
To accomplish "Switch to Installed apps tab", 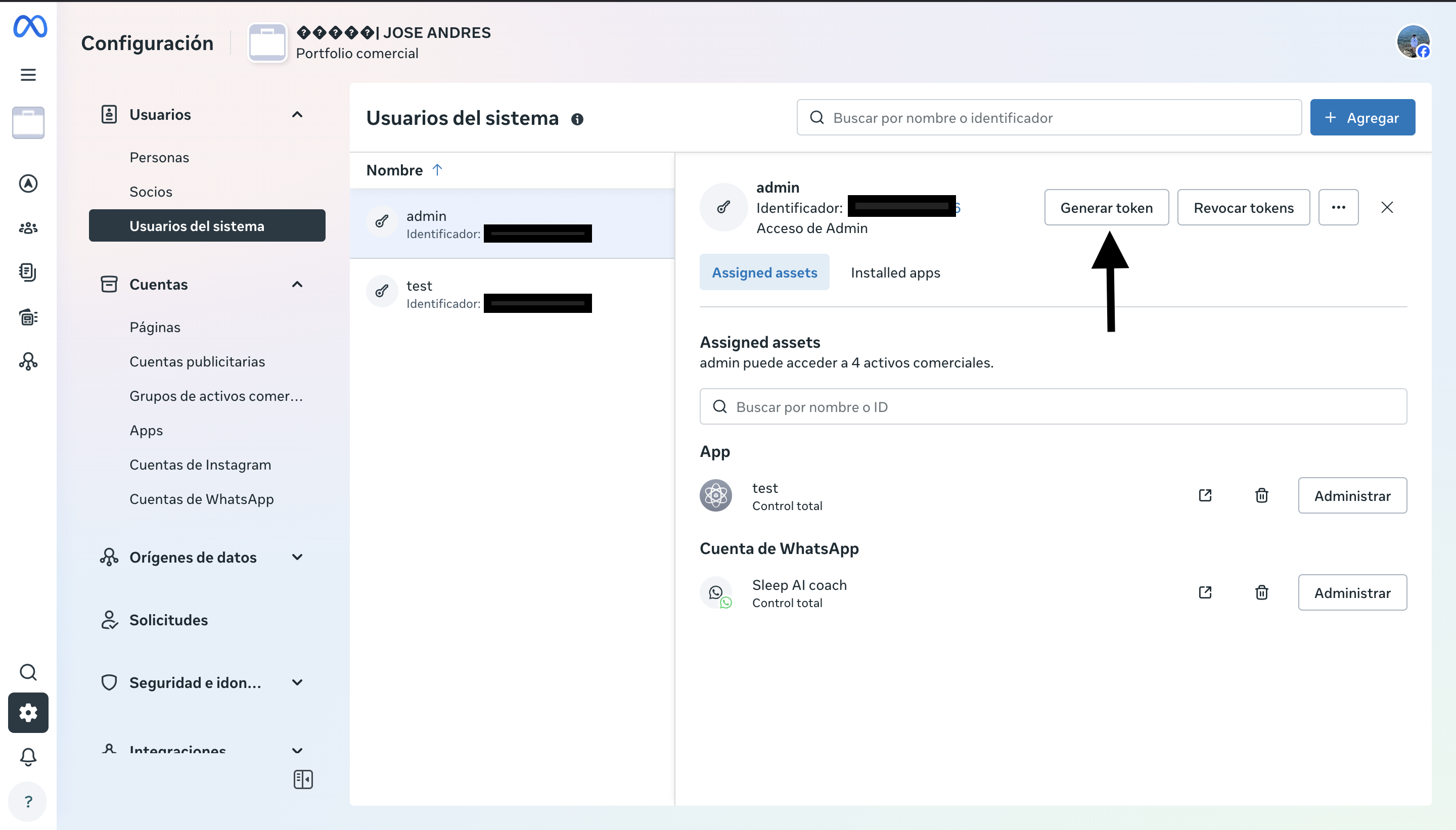I will tap(895, 272).
